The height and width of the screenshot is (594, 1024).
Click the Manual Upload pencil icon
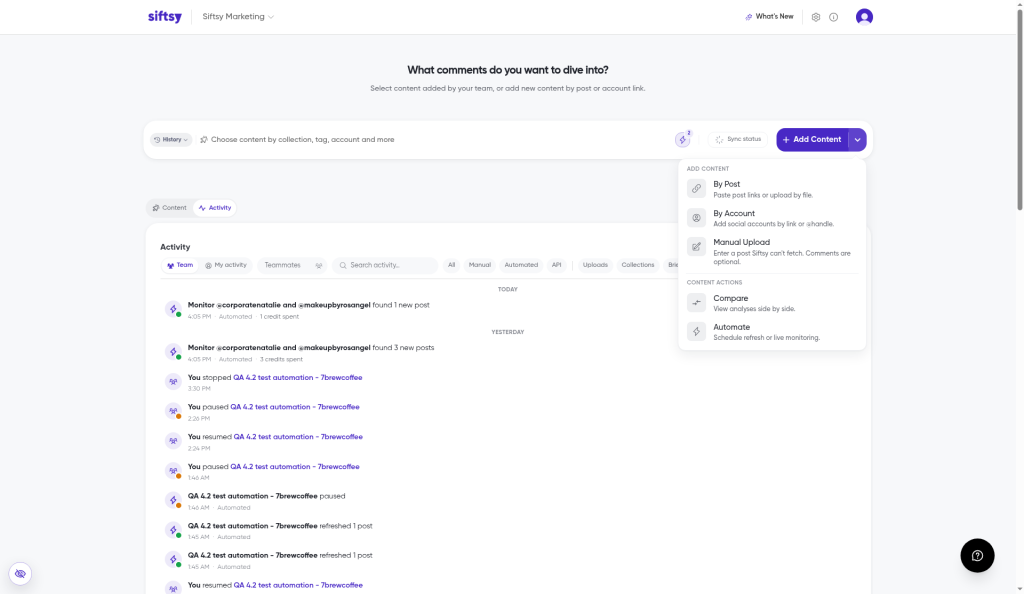coord(696,247)
